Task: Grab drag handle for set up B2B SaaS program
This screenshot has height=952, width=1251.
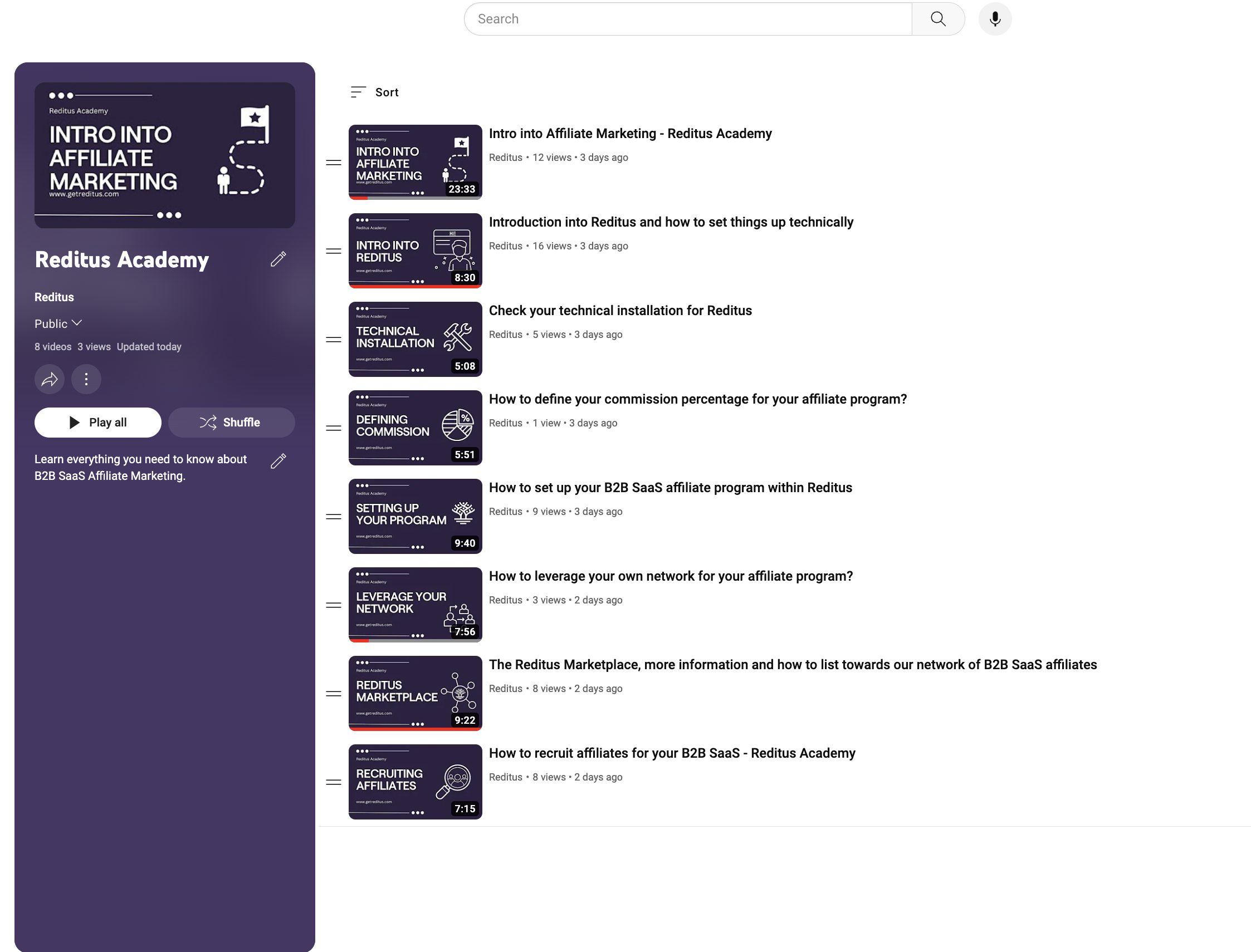Action: 334,517
